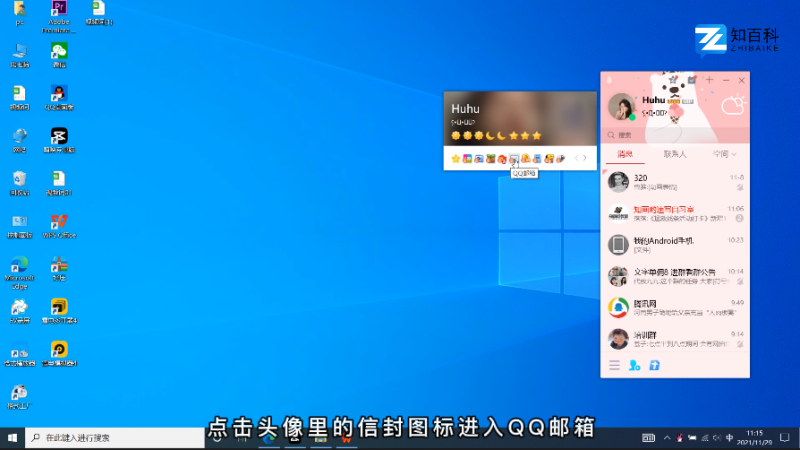This screenshot has height=450, width=800.
Task: Show hidden system tray icons
Action: coord(667,438)
